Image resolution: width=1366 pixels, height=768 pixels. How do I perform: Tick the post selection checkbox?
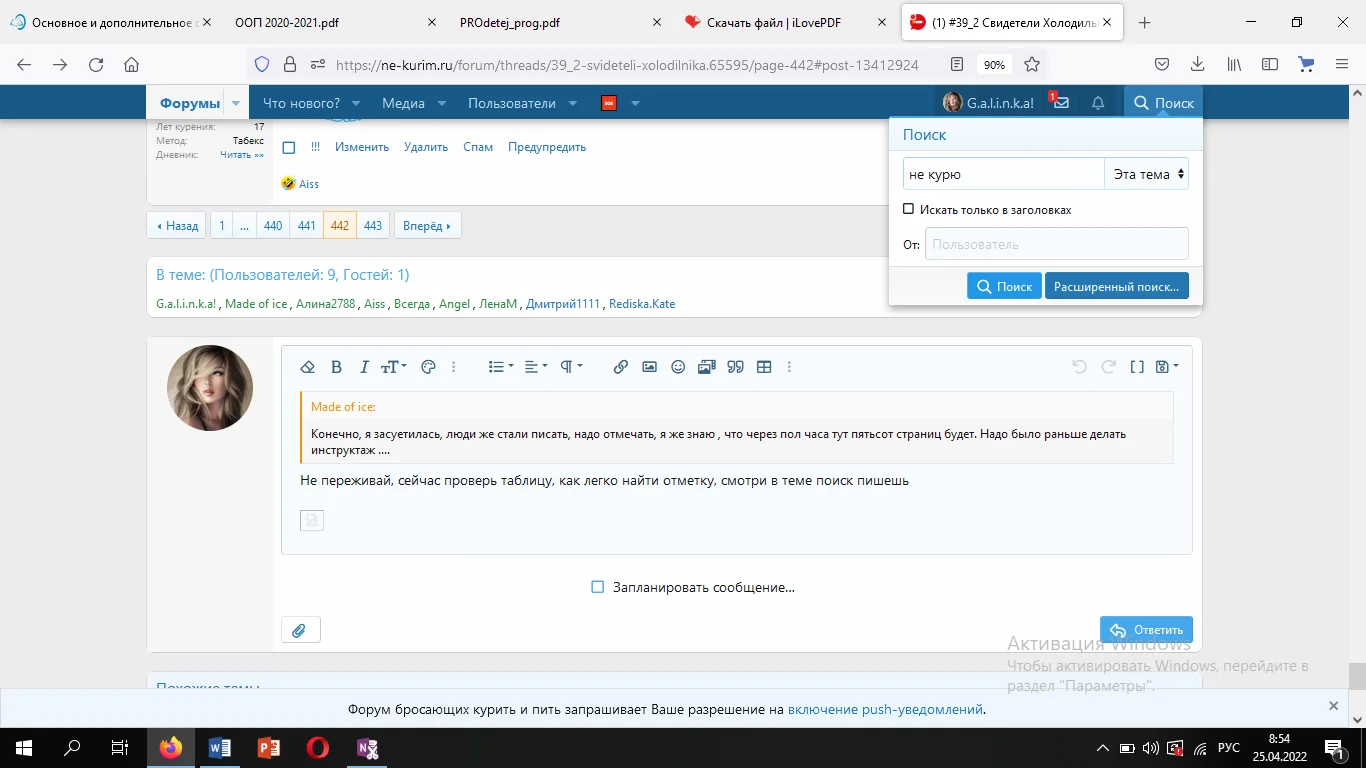pyautogui.click(x=289, y=148)
